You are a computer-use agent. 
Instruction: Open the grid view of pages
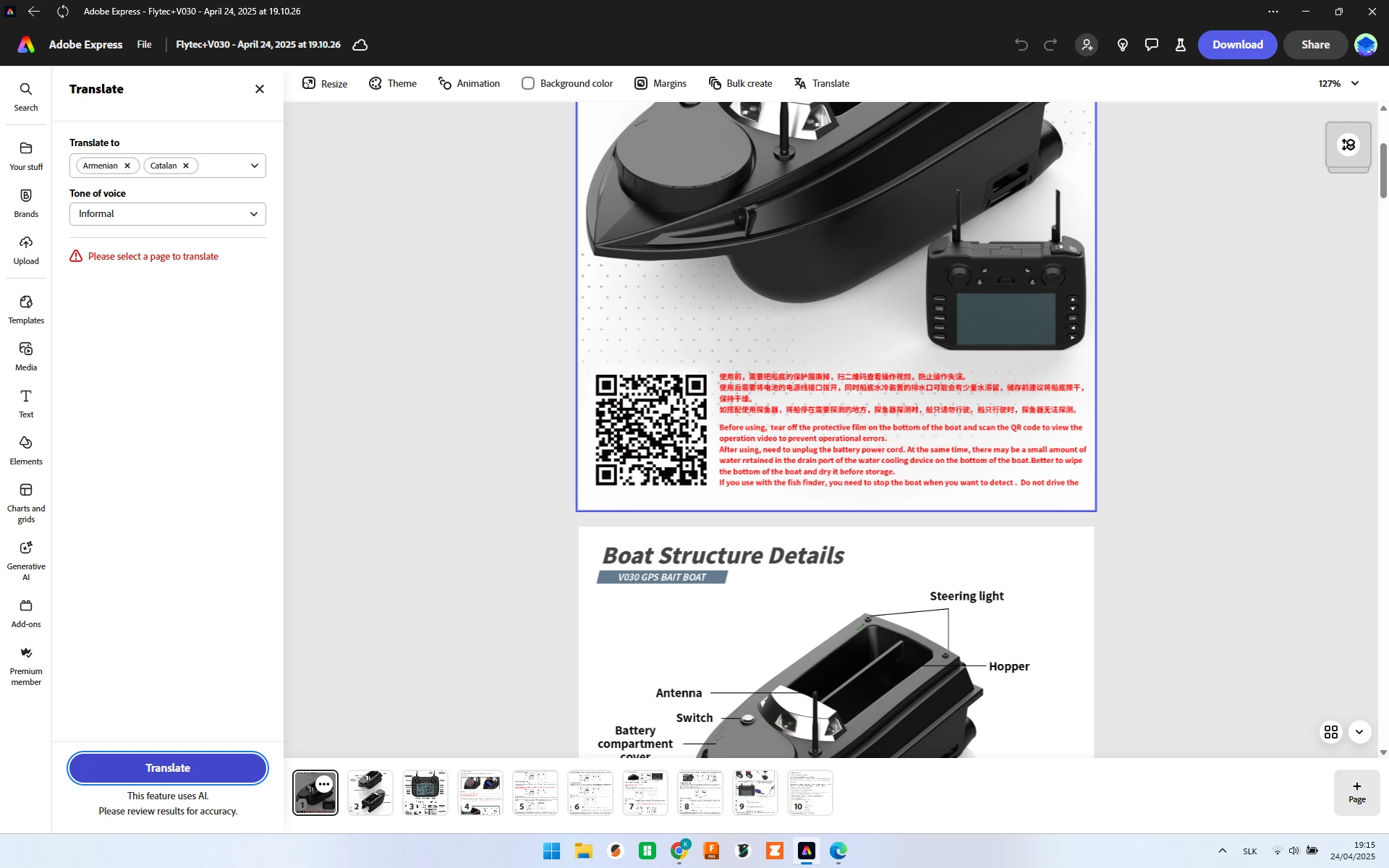[x=1330, y=732]
